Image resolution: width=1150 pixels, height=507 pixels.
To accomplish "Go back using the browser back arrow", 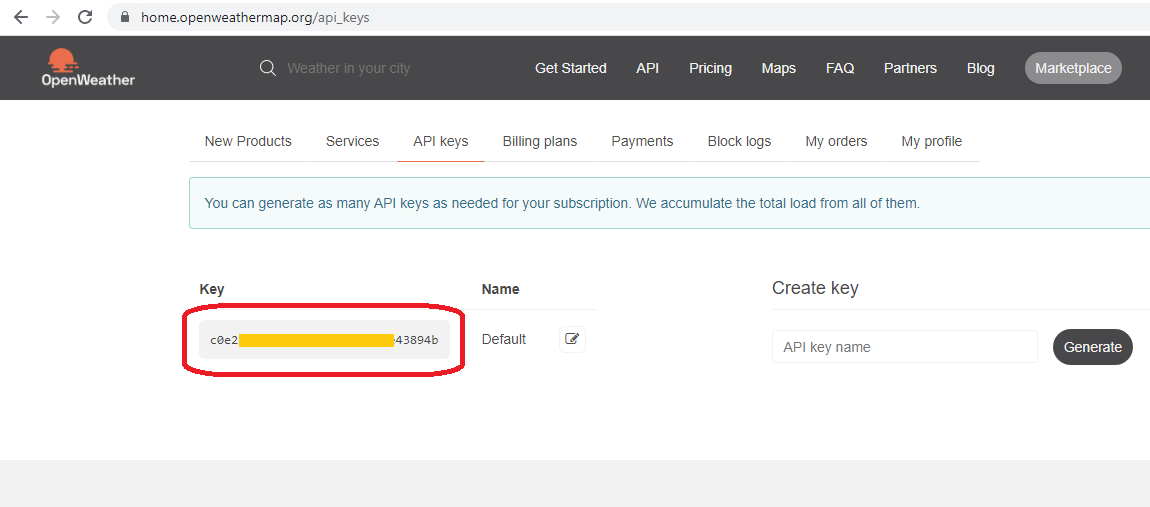I will tap(21, 17).
